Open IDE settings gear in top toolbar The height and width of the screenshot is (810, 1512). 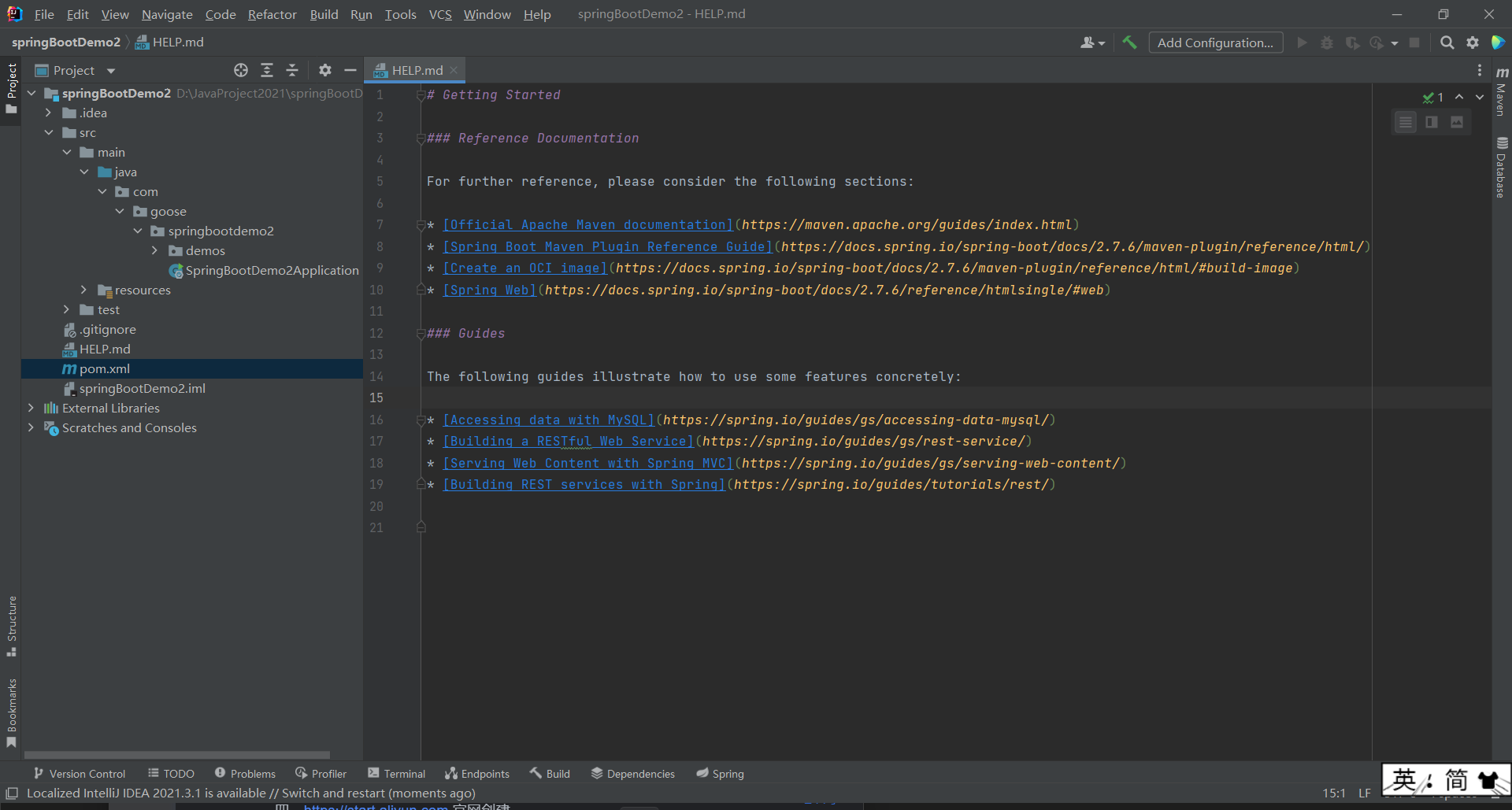(x=1473, y=43)
